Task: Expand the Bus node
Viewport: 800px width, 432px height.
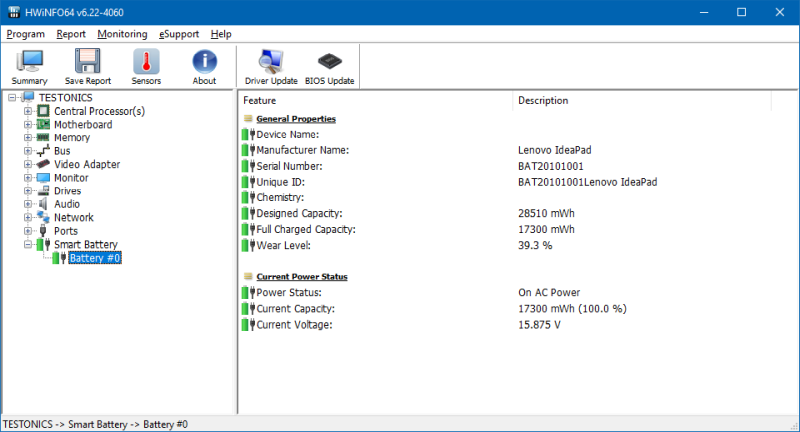Action: (x=28, y=151)
